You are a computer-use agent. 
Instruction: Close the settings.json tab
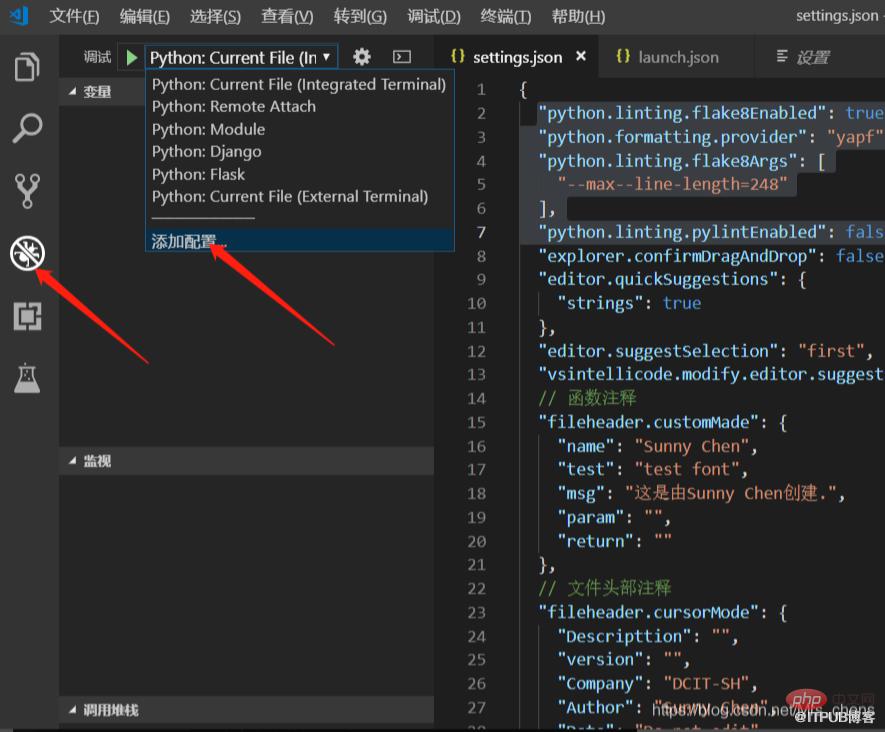[581, 56]
